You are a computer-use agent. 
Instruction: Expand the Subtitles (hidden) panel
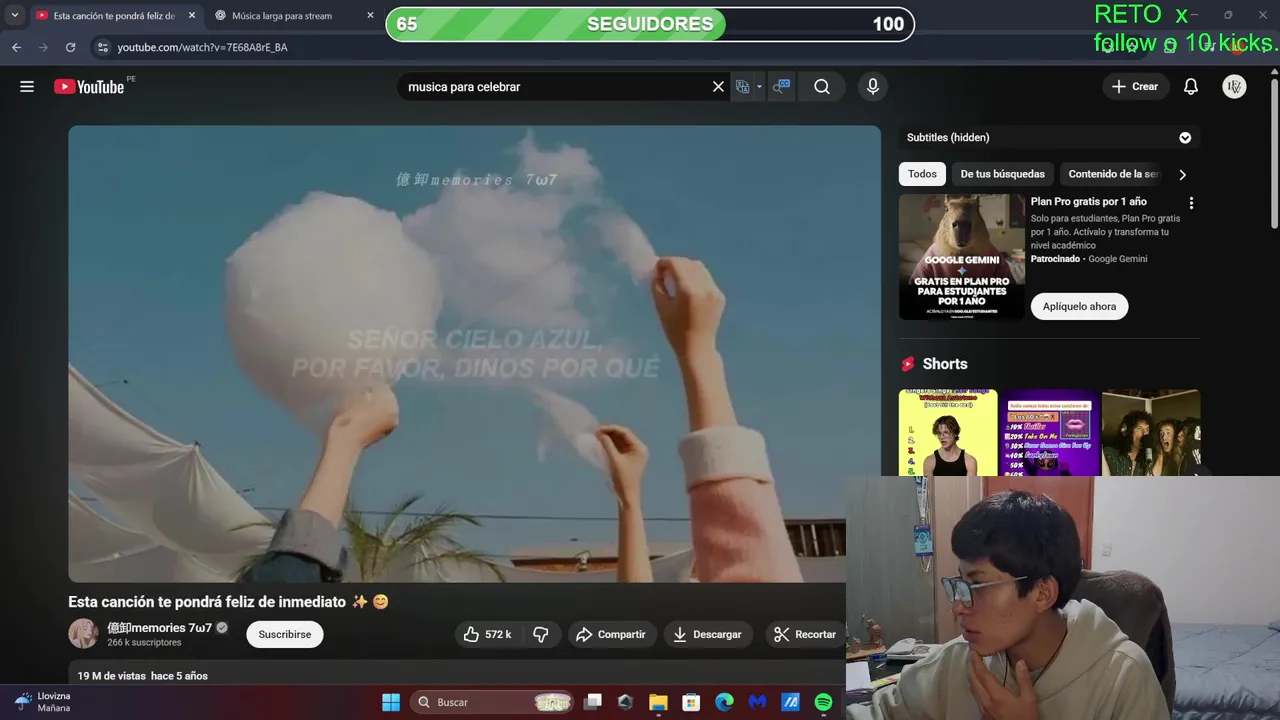(x=1185, y=138)
